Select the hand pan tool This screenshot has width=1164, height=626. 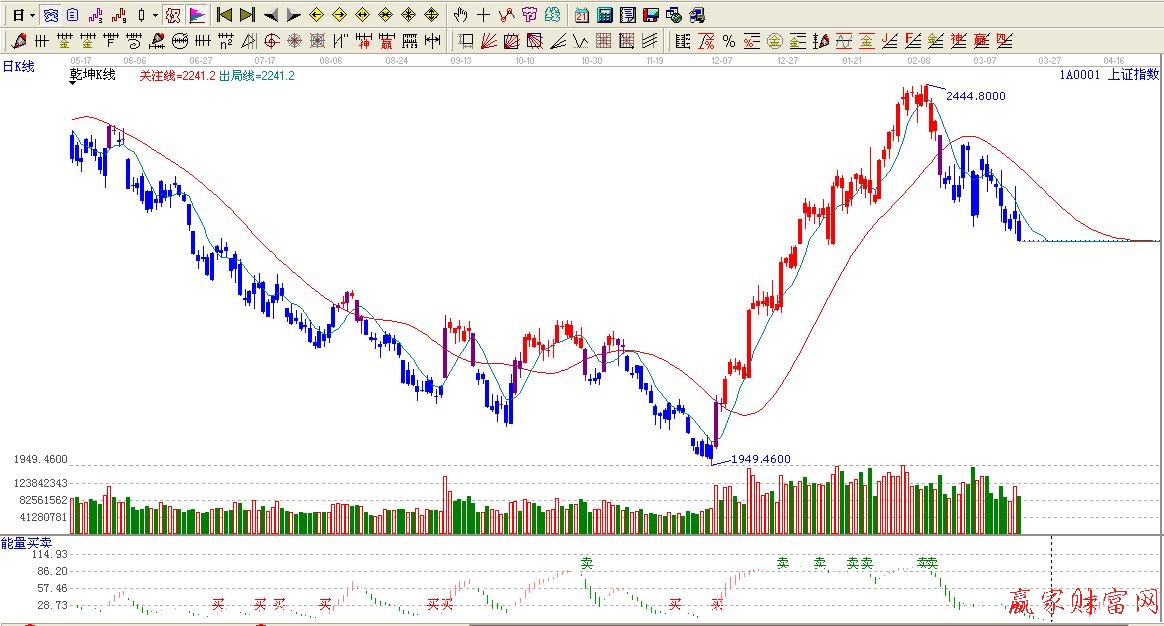tap(460, 15)
